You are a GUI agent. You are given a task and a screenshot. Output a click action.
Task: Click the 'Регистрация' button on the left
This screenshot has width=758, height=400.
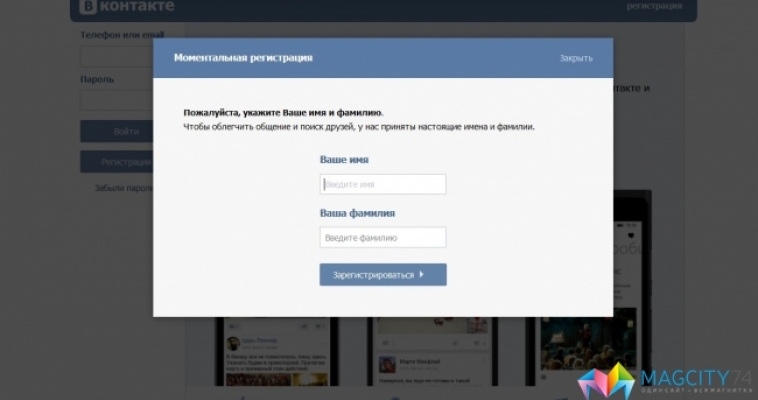click(x=117, y=162)
